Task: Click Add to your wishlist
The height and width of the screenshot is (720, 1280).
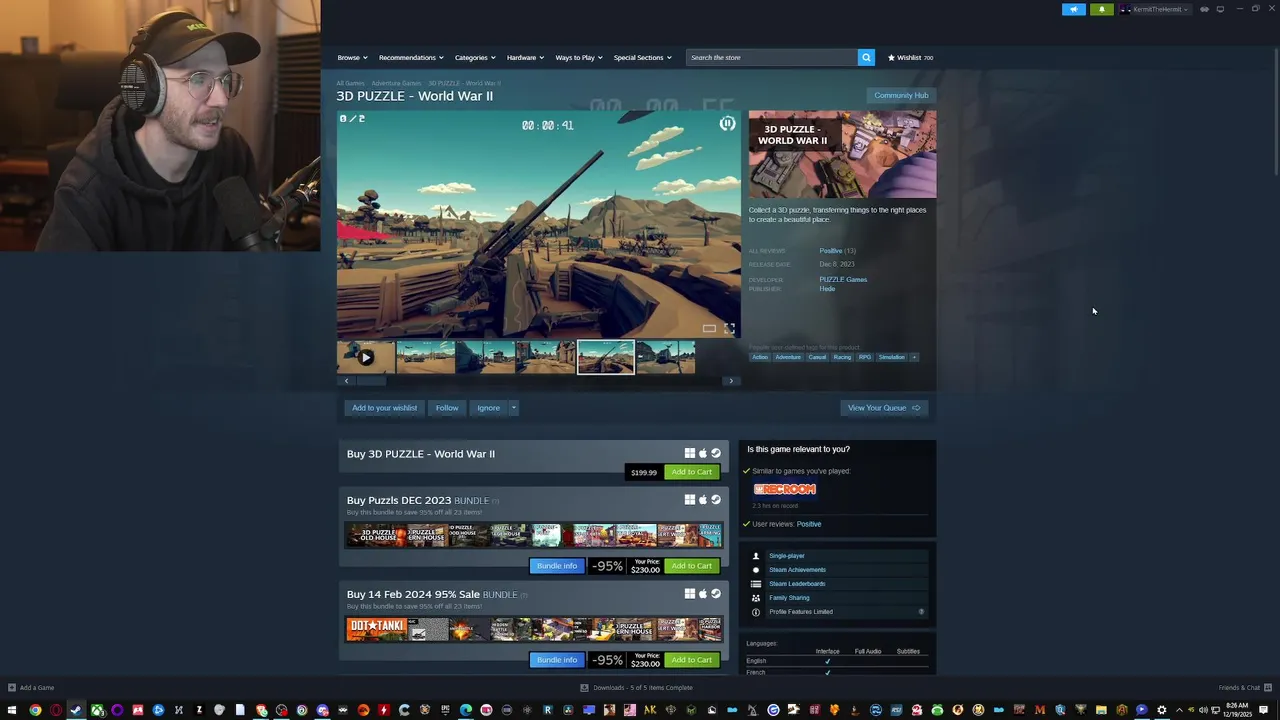Action: coord(384,407)
